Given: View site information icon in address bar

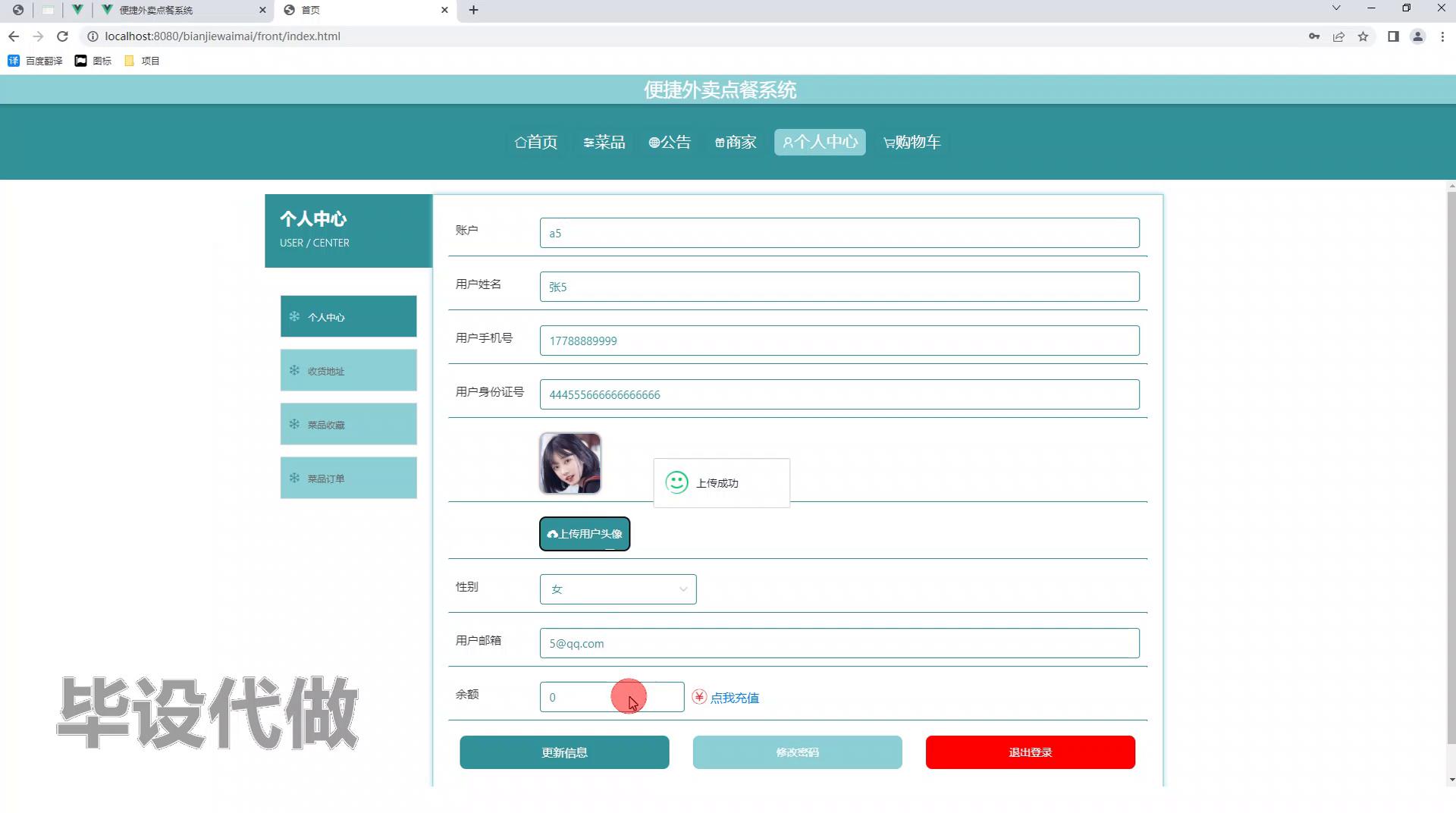Looking at the screenshot, I should coord(92,36).
